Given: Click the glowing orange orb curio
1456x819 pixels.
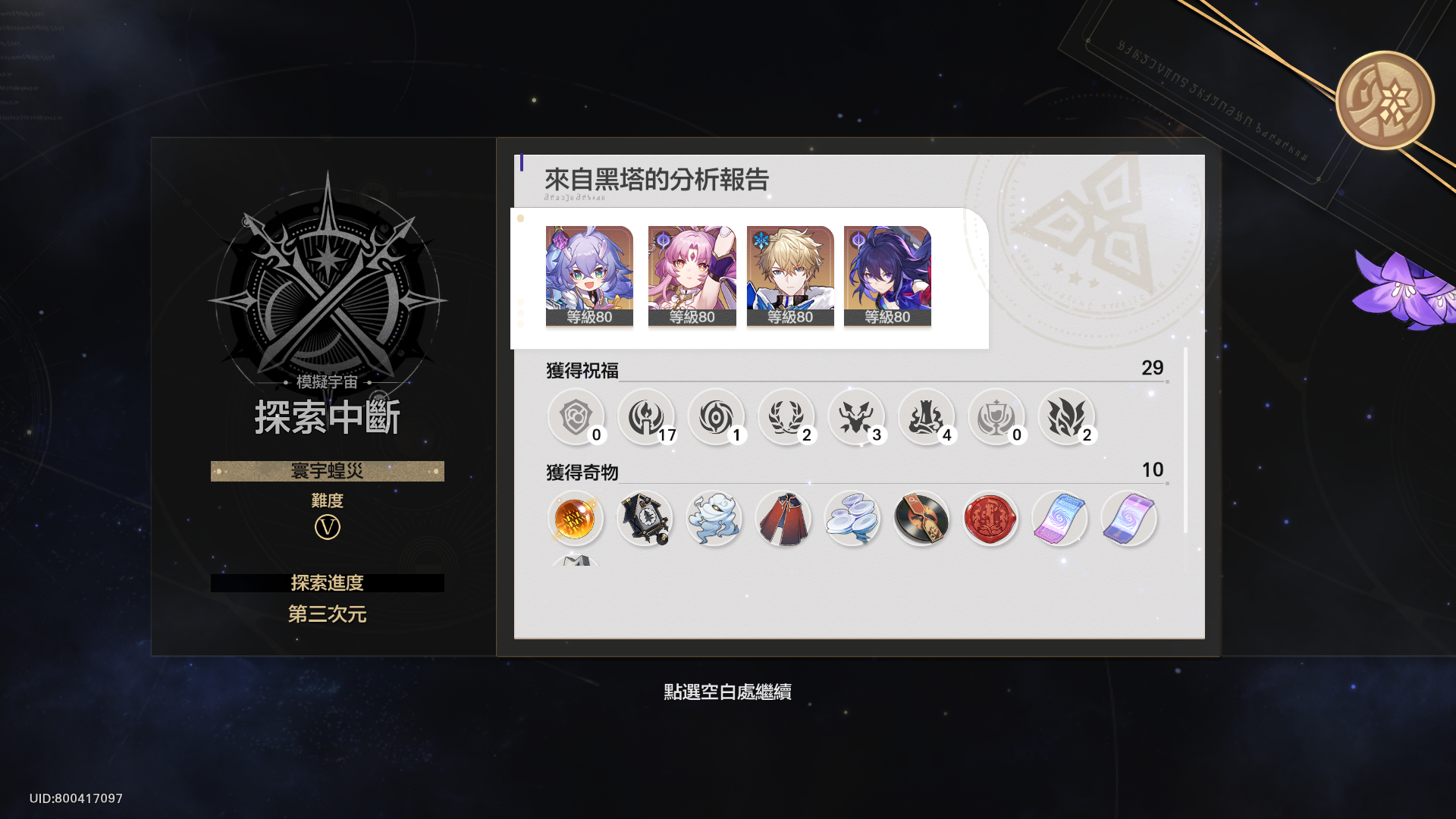Looking at the screenshot, I should pyautogui.click(x=576, y=519).
